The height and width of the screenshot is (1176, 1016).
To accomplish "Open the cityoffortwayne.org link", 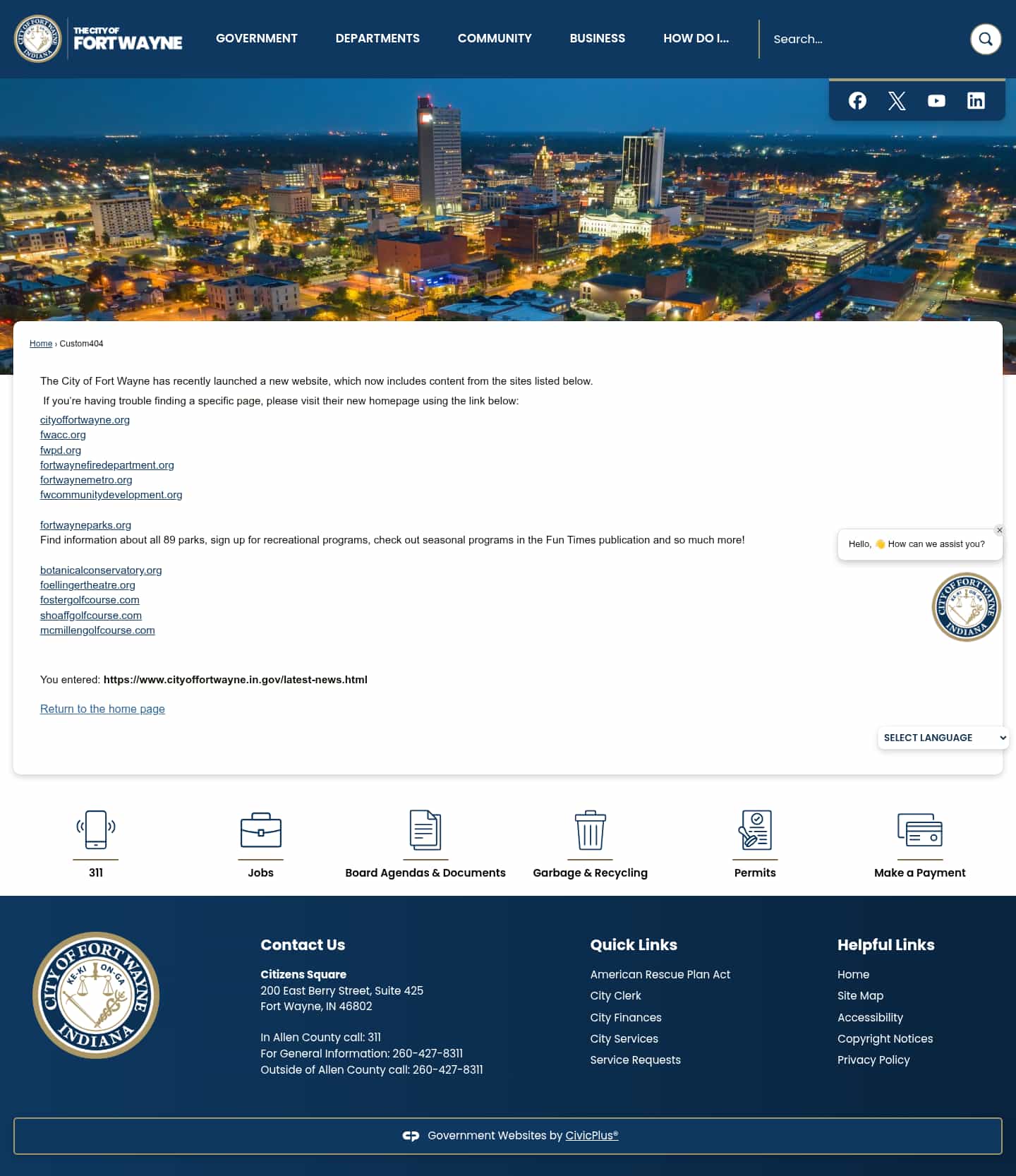I will [85, 420].
